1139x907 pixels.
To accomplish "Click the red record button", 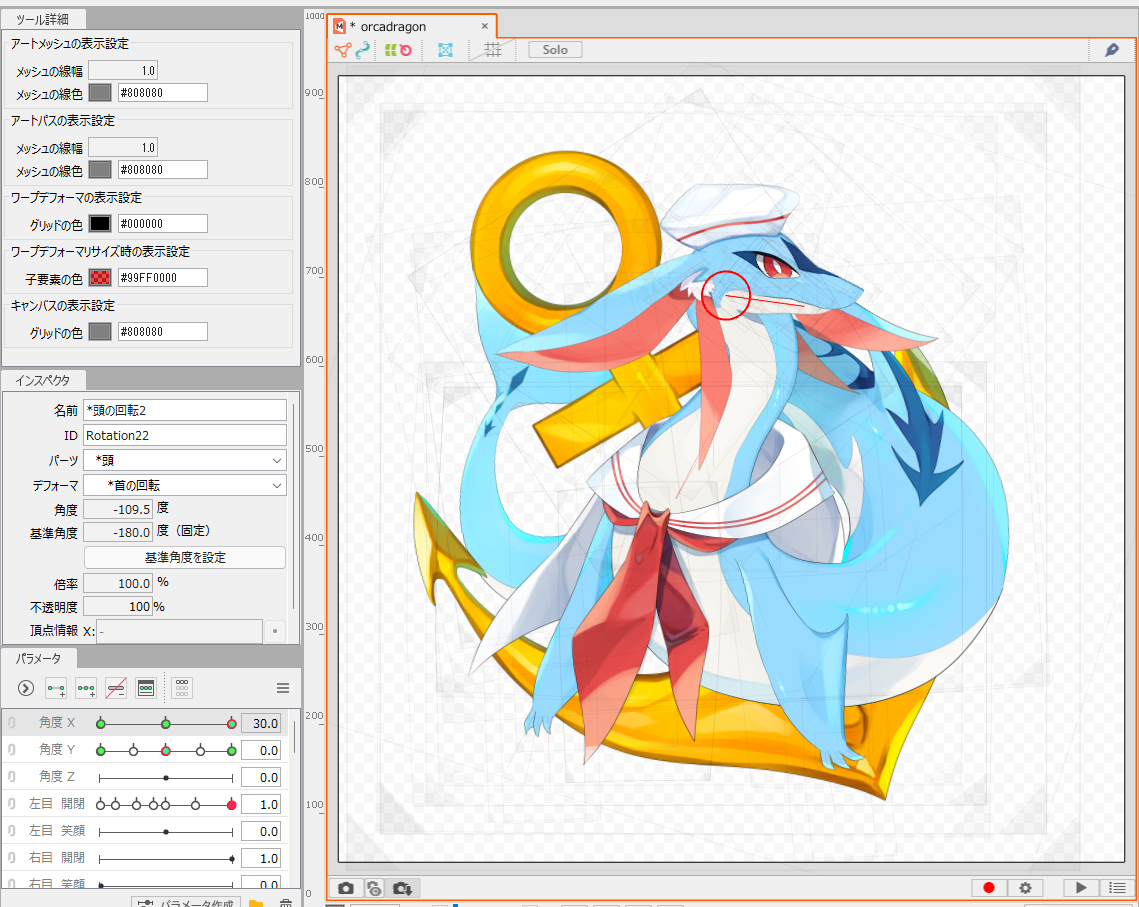I will tap(989, 887).
